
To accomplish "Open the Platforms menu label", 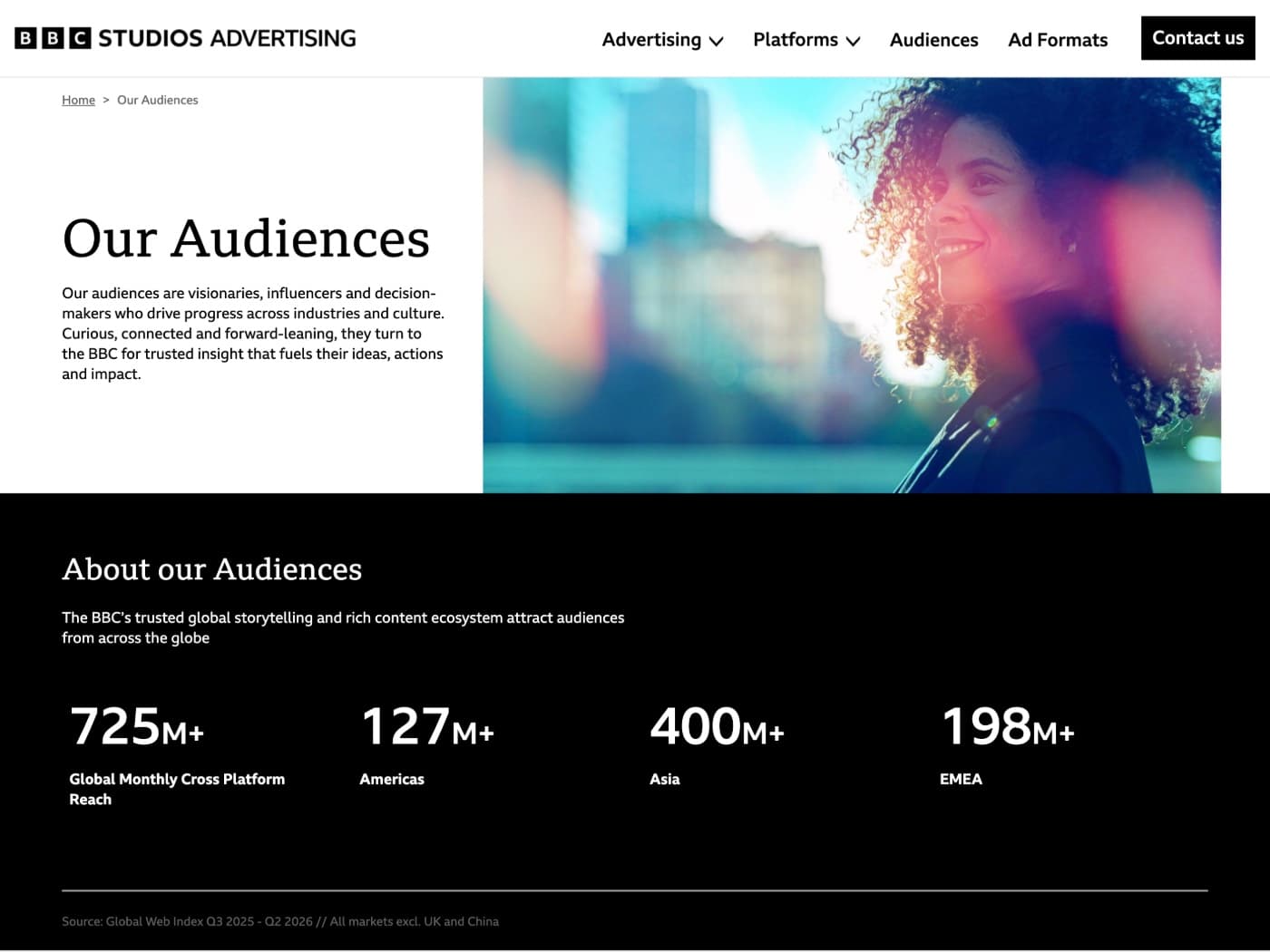I will tap(796, 40).
